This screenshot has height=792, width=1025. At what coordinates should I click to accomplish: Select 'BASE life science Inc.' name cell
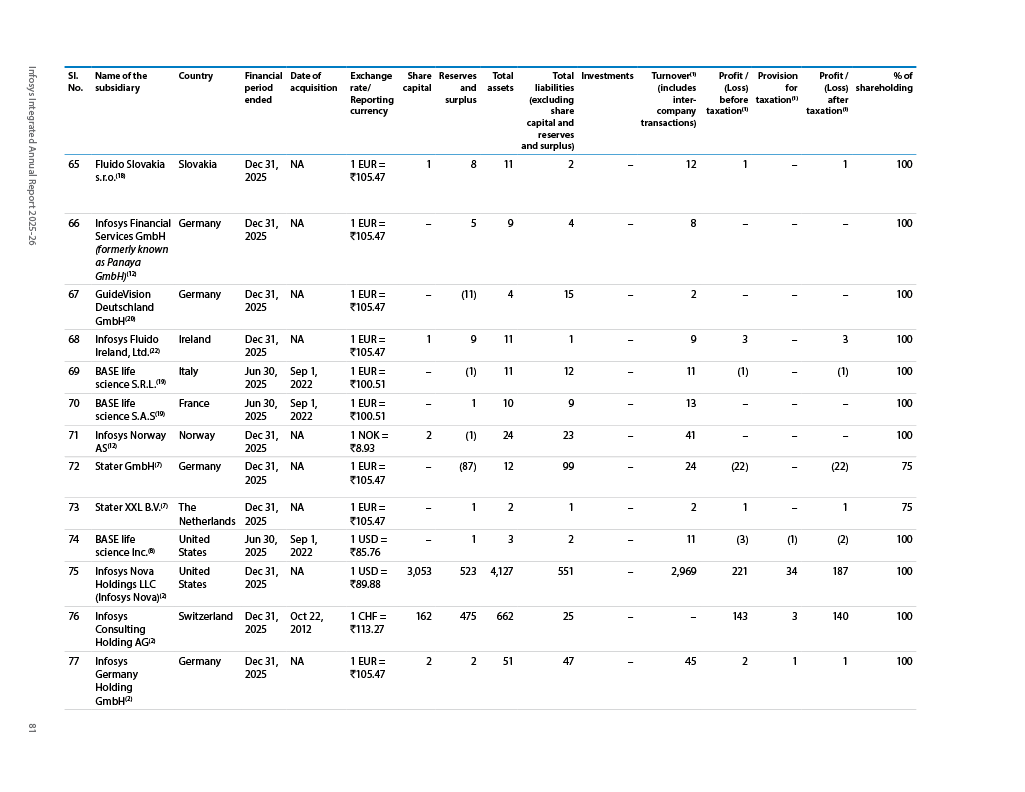pos(125,546)
